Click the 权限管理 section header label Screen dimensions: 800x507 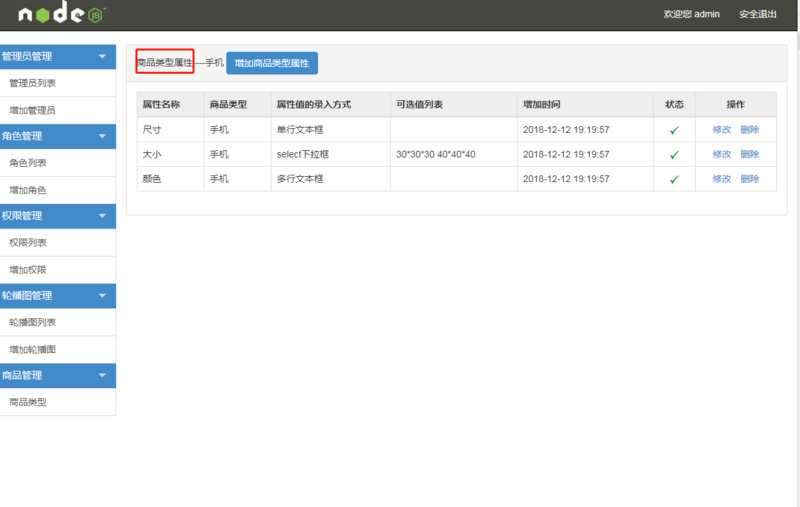click(22, 216)
